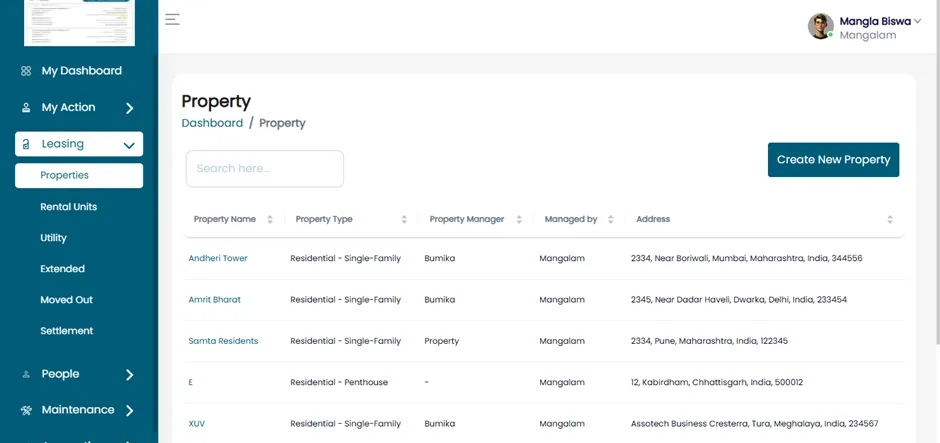Go to Rental Units
940x443 pixels.
(x=68, y=207)
